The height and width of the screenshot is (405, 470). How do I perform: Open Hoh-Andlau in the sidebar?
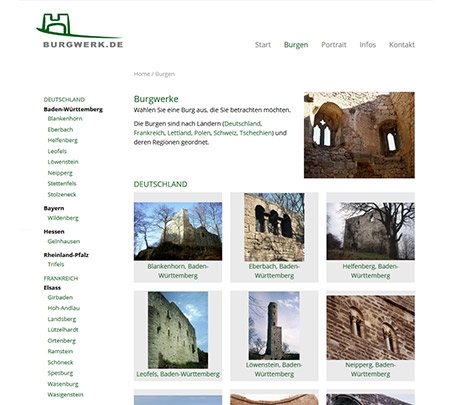(63, 308)
